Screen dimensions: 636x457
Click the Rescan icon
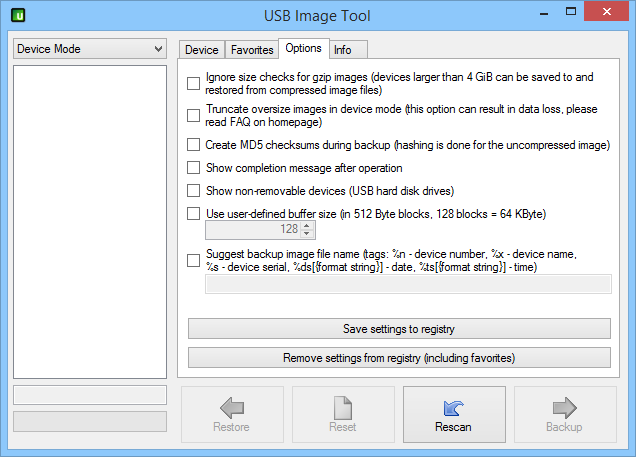click(454, 408)
